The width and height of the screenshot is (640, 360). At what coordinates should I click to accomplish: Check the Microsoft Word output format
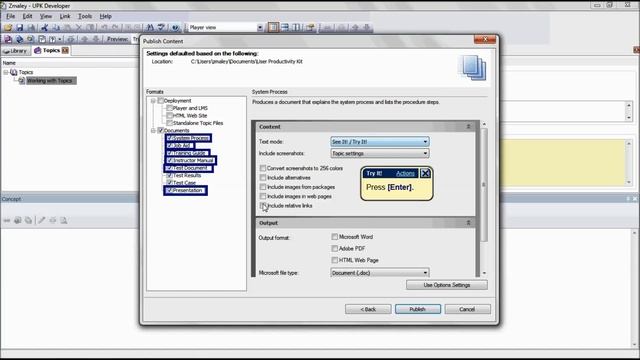(335, 237)
